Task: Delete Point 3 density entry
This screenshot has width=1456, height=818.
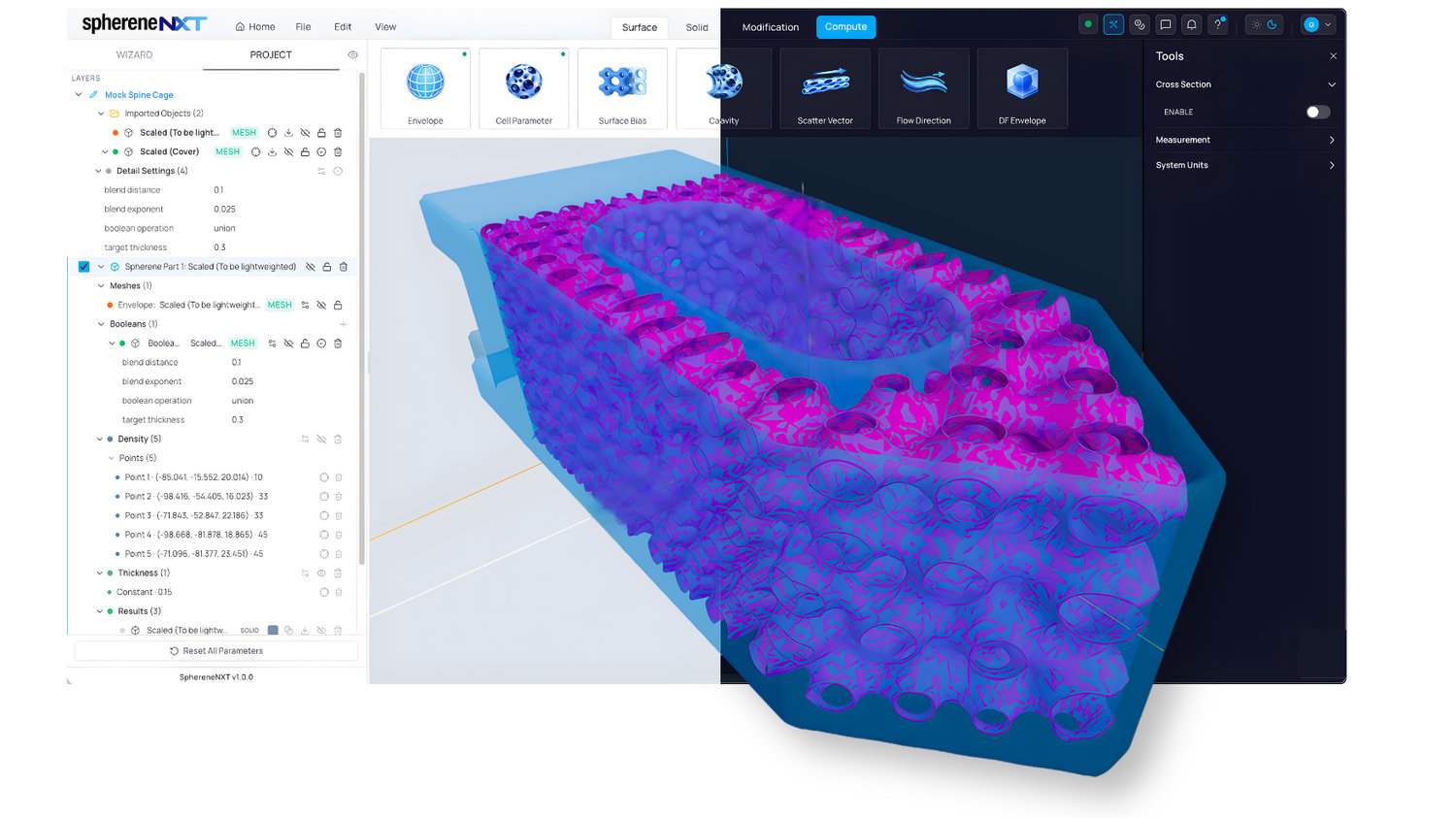Action: point(339,516)
